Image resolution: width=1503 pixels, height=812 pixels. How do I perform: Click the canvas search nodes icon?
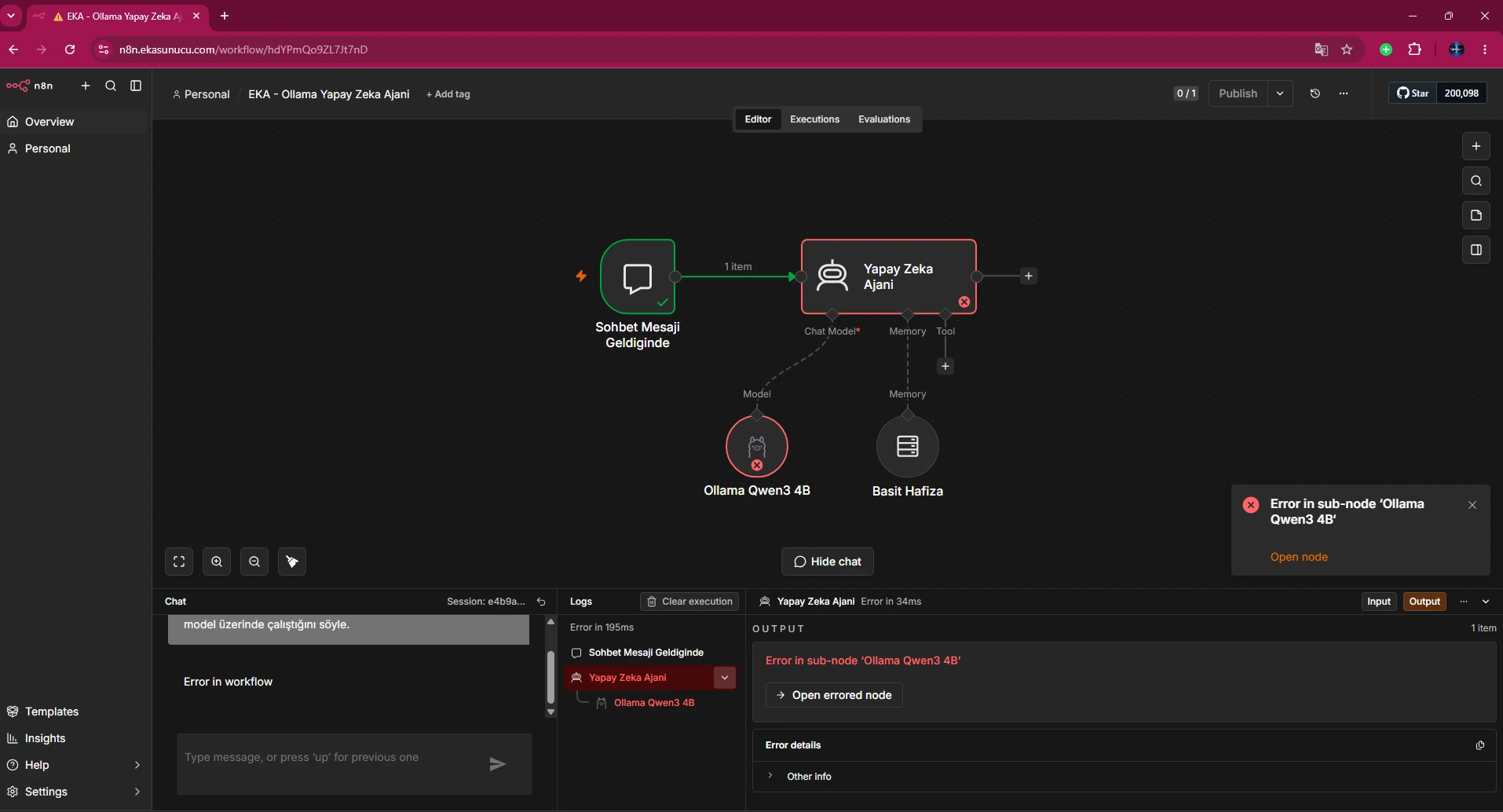pos(1476,181)
